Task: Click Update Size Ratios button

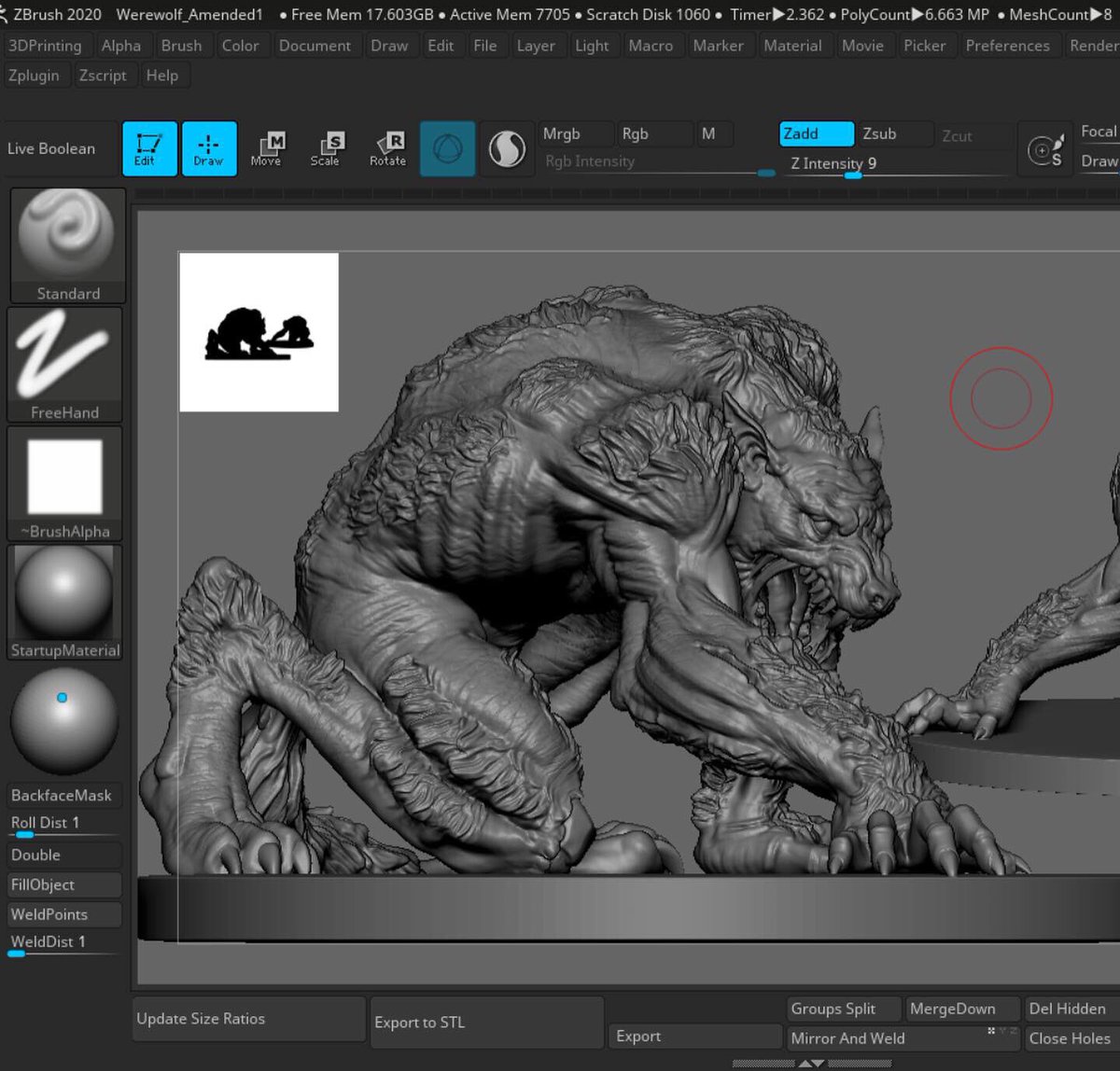Action: click(248, 1019)
